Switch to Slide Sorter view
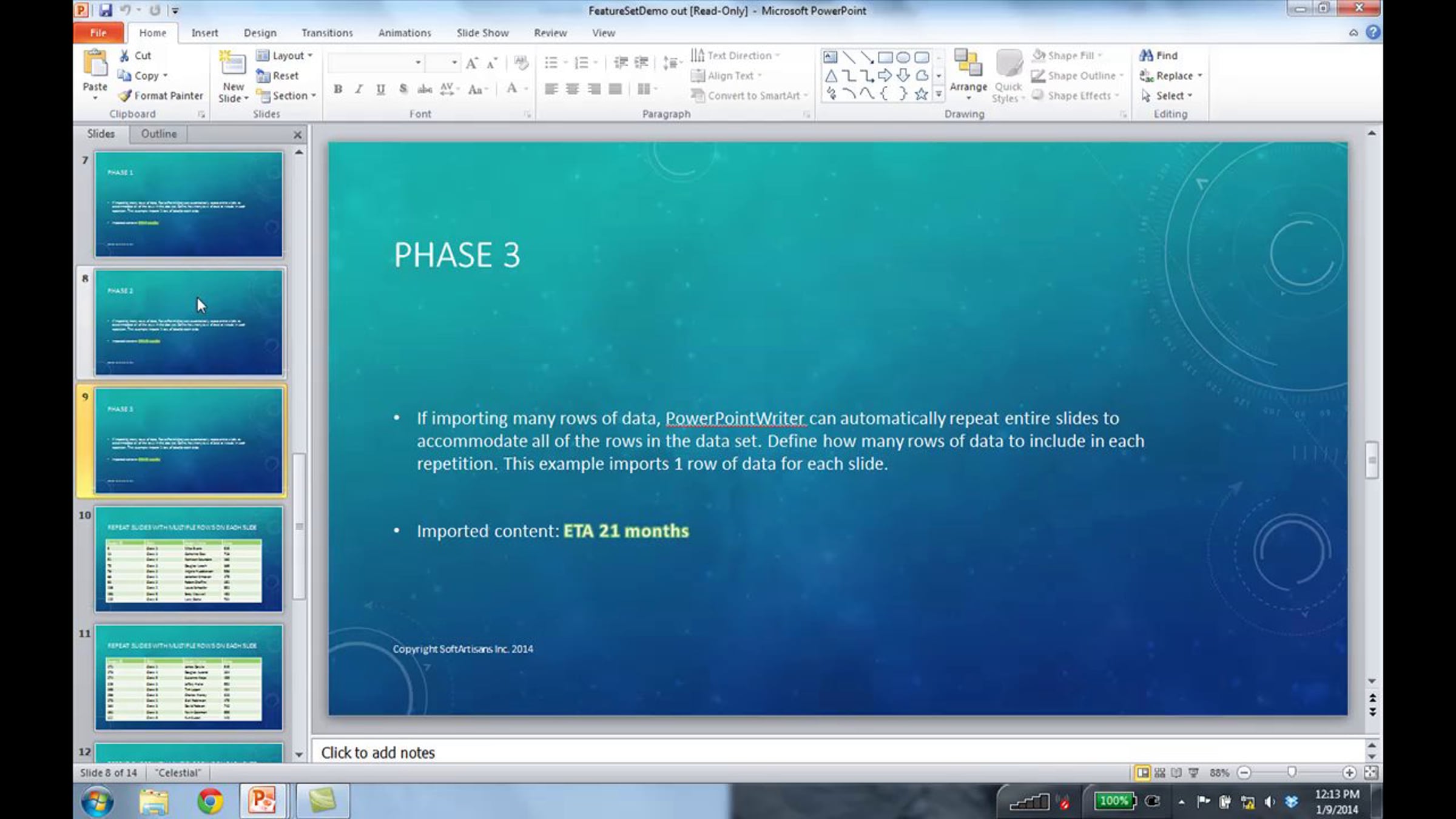 click(1159, 772)
